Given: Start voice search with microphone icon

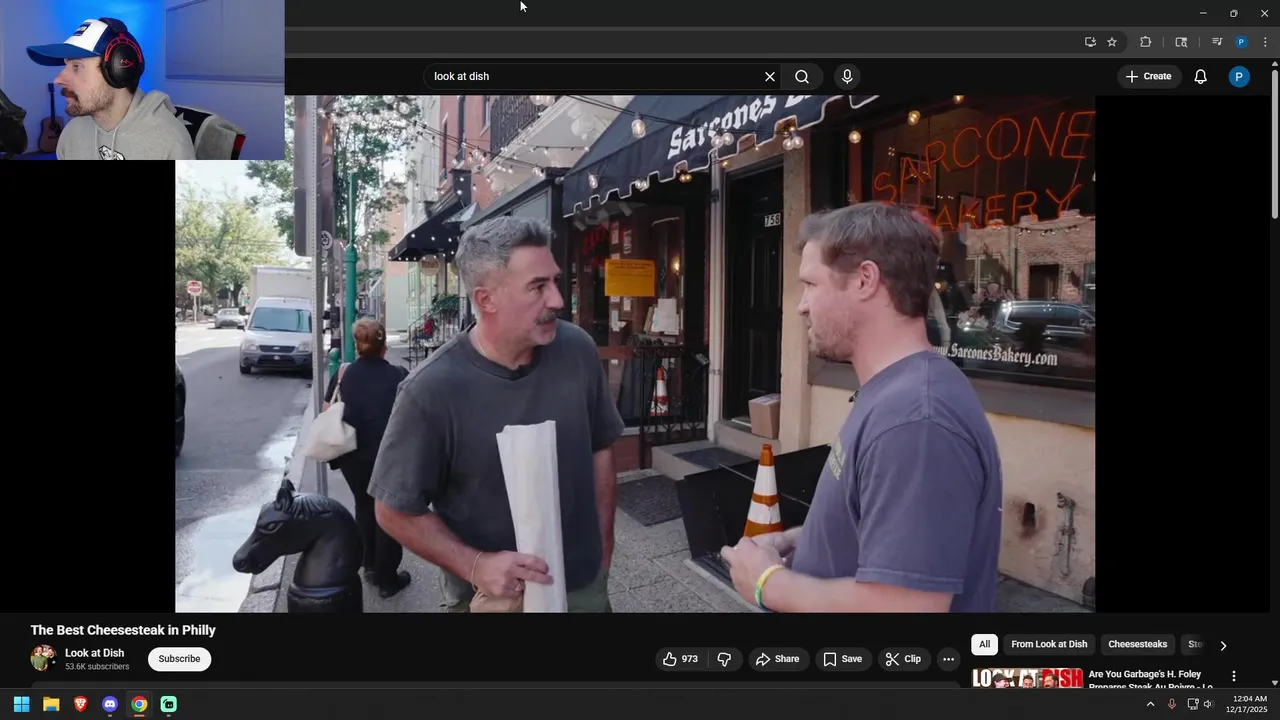Looking at the screenshot, I should pyautogui.click(x=847, y=77).
